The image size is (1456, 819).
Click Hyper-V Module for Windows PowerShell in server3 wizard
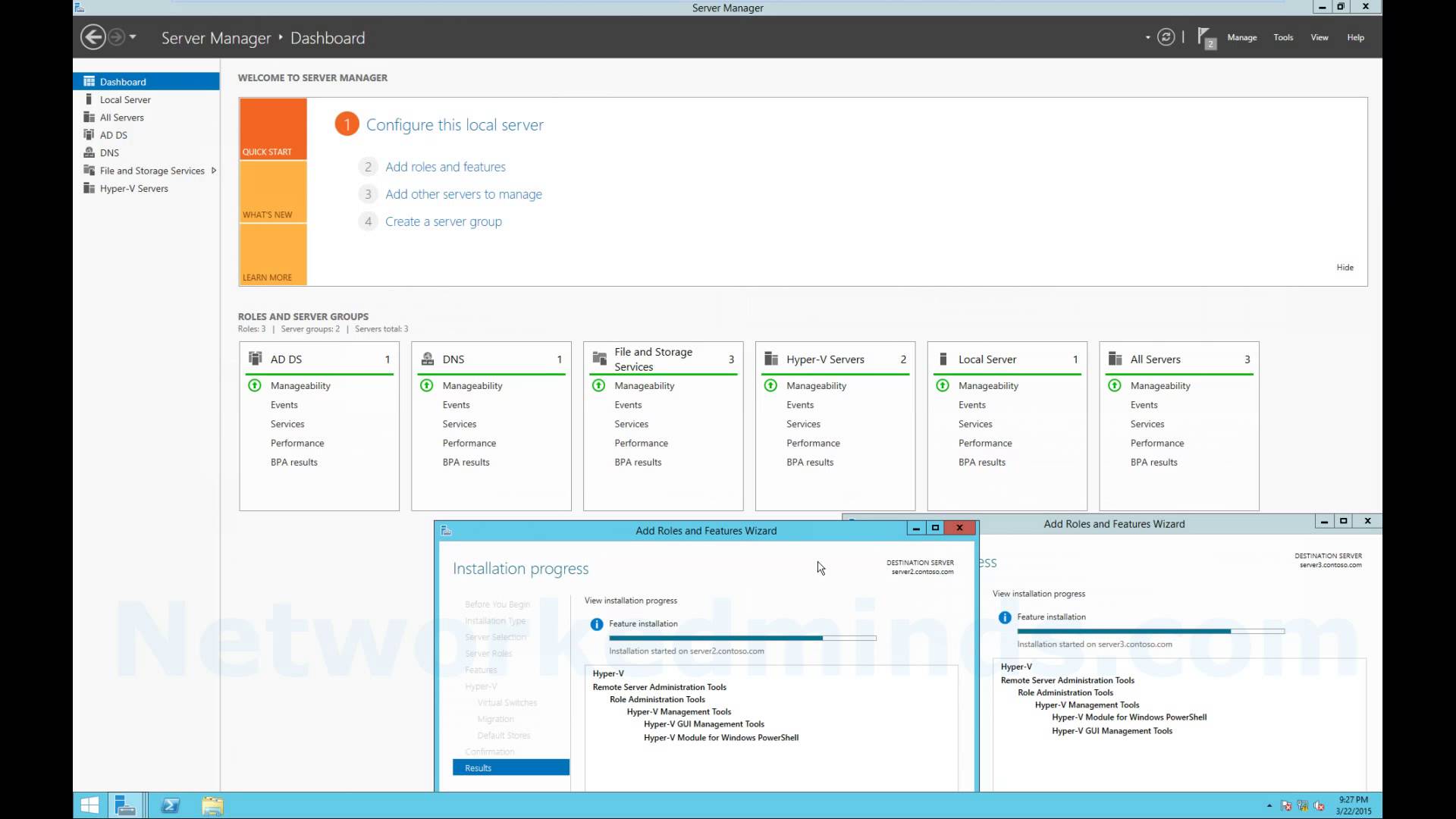(x=1129, y=717)
